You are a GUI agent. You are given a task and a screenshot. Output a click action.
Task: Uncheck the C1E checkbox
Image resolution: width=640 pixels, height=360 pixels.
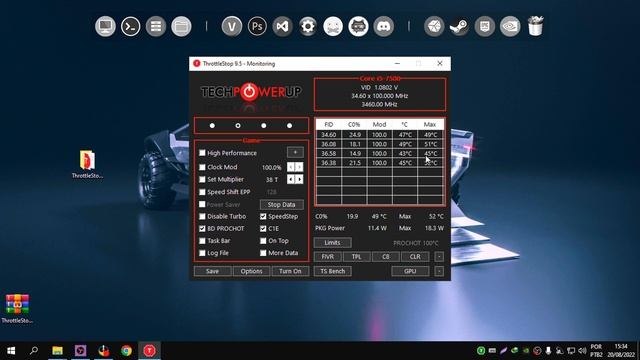(263, 229)
